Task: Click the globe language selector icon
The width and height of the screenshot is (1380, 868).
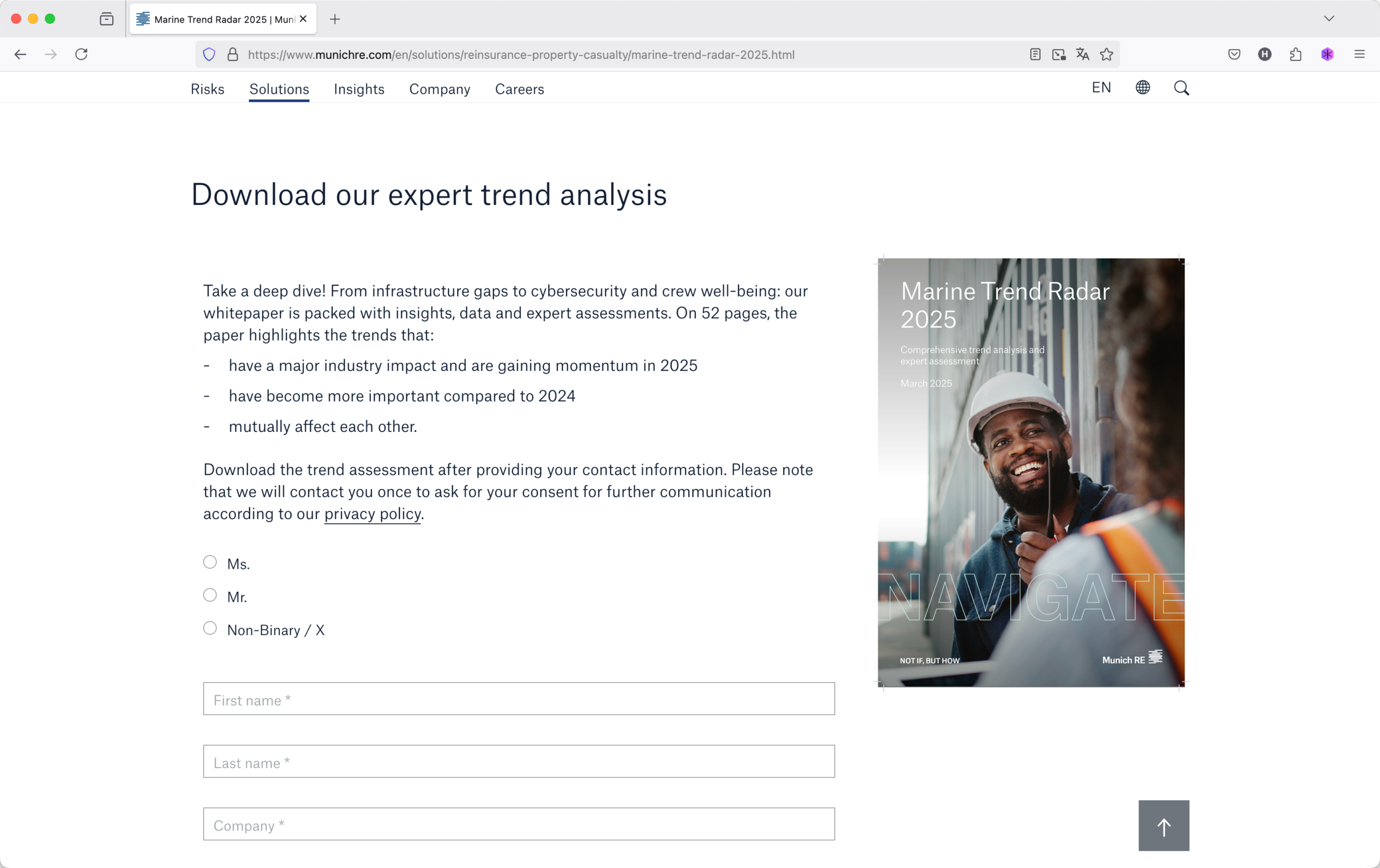Action: pyautogui.click(x=1142, y=87)
